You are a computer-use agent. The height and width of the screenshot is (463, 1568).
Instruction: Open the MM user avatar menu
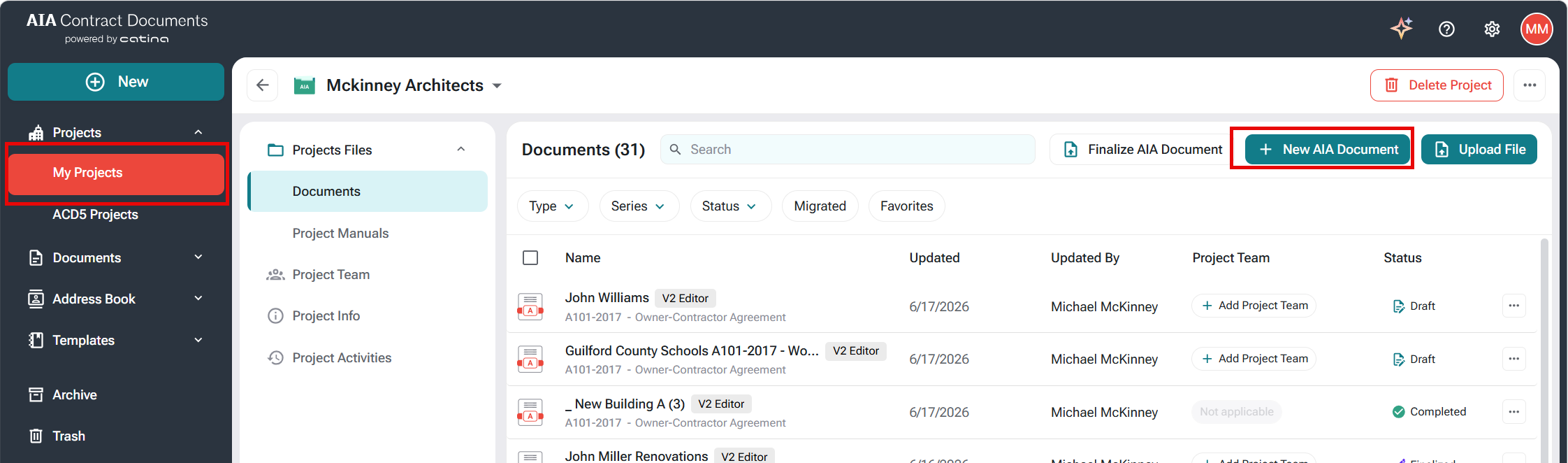(x=1537, y=29)
